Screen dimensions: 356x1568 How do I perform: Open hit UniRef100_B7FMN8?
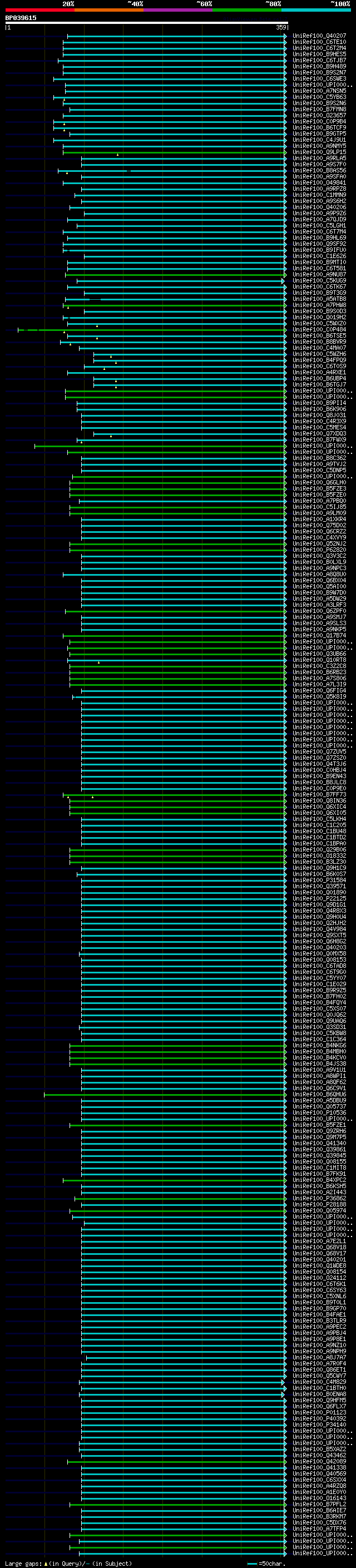(x=319, y=110)
